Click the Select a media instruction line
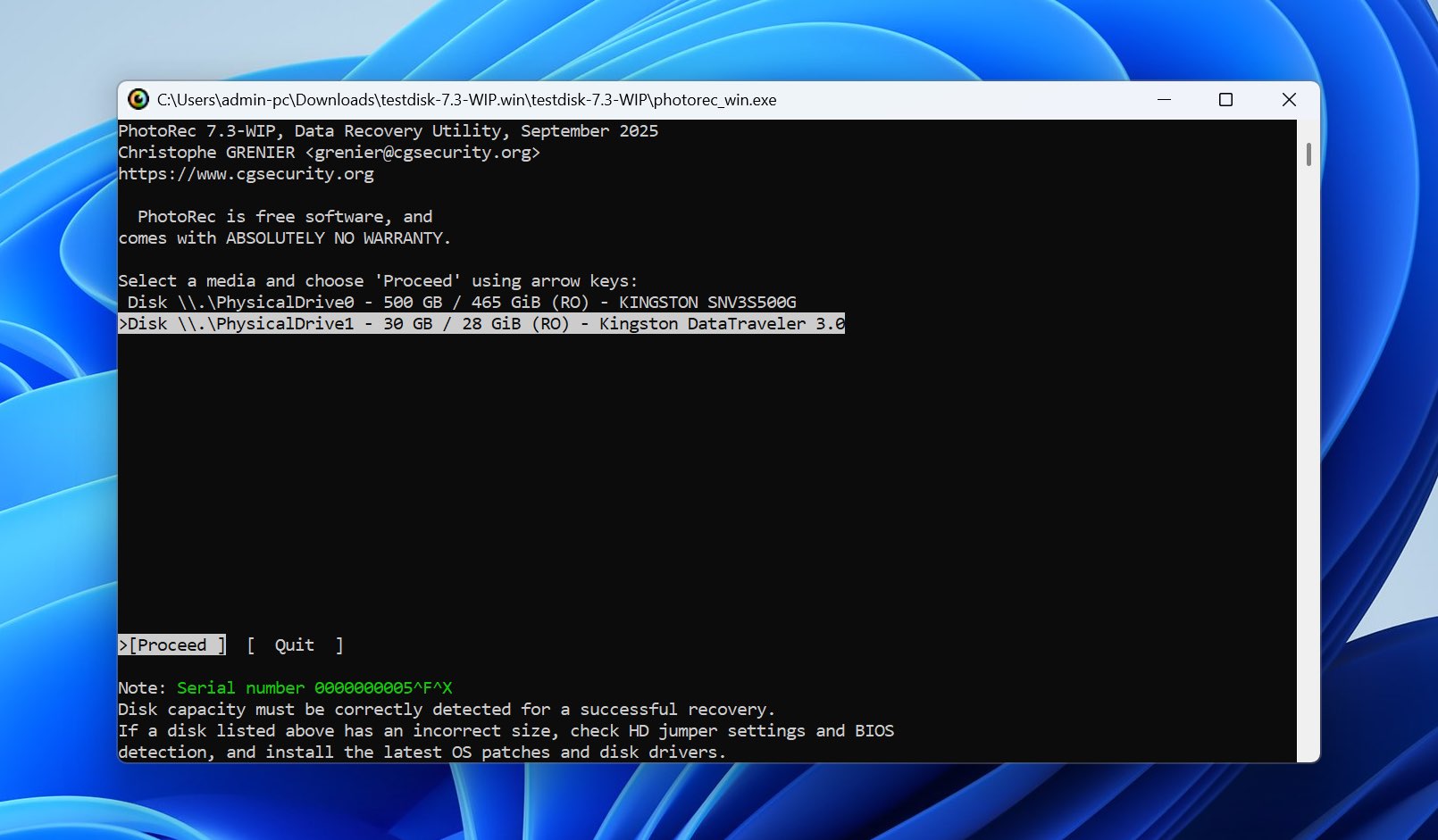 (378, 281)
